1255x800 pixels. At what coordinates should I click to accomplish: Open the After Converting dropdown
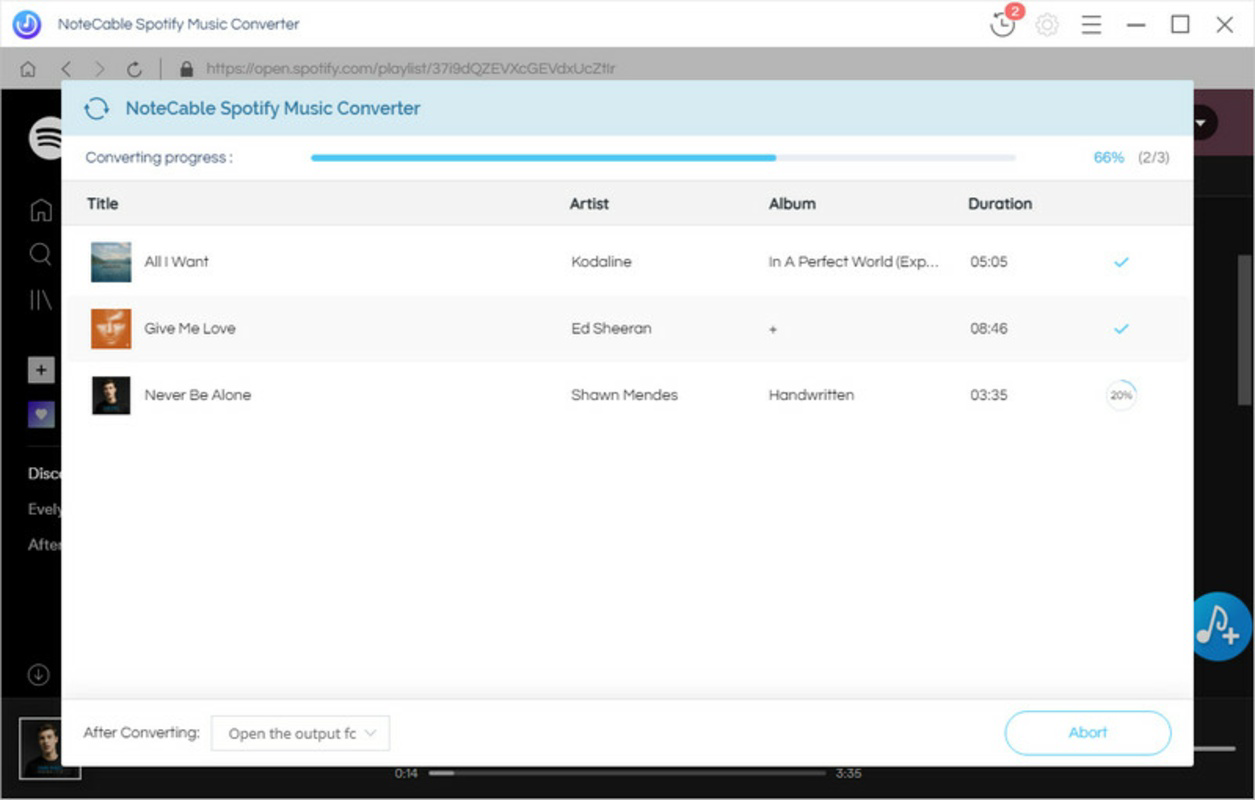301,733
